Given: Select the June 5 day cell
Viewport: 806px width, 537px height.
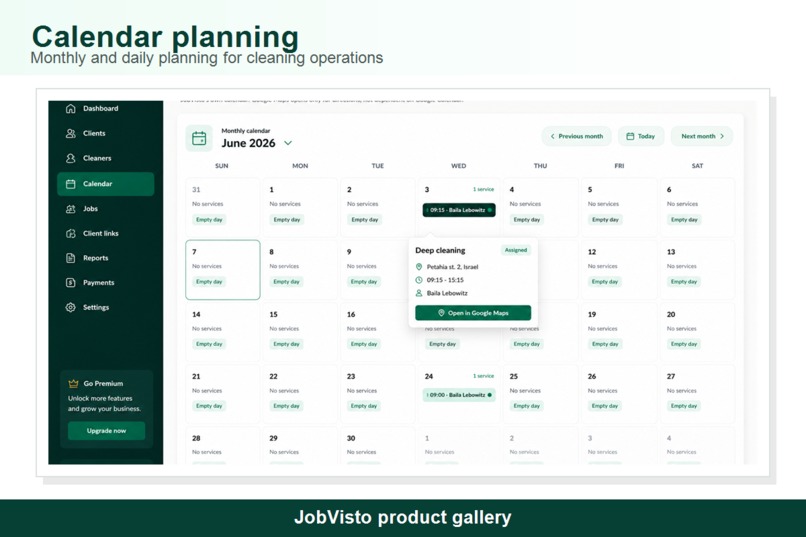Looking at the screenshot, I should point(619,208).
